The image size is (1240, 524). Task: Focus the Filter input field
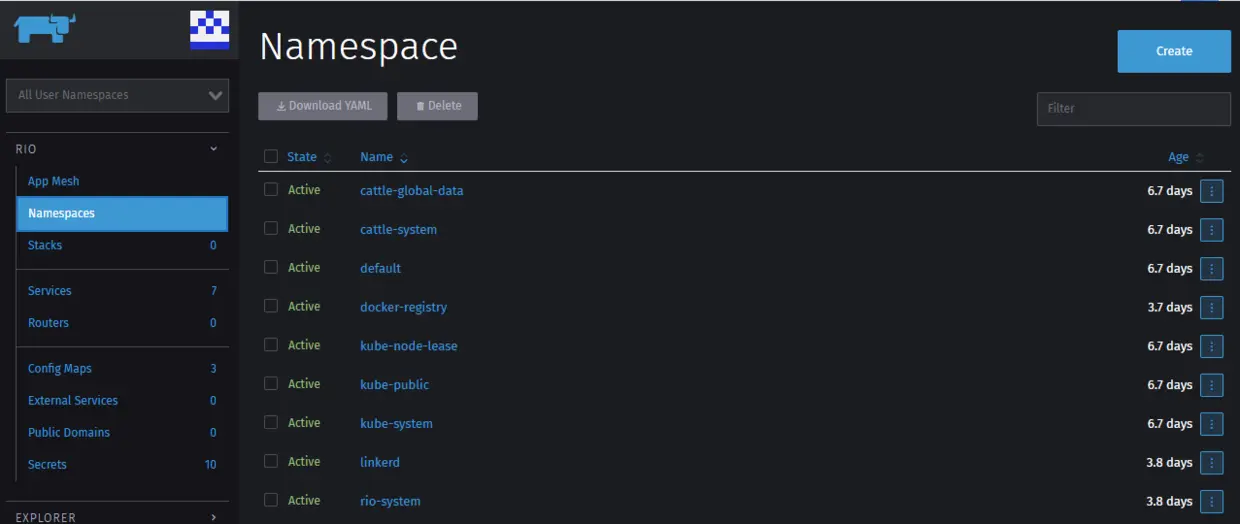tap(1133, 108)
